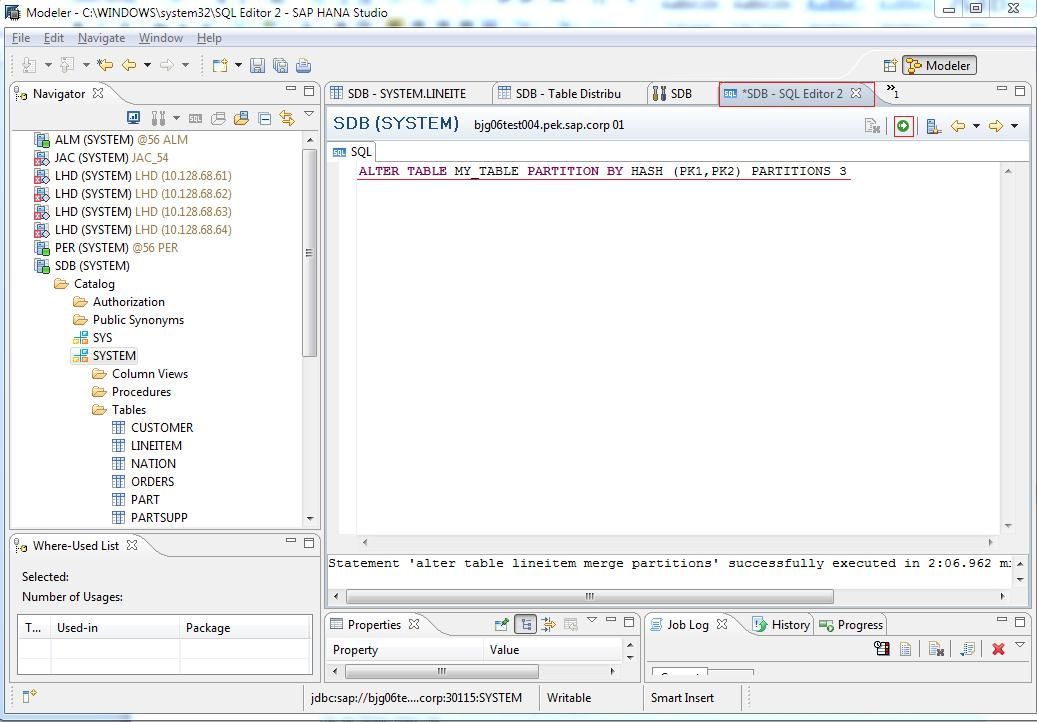The height and width of the screenshot is (722, 1037).
Task: Click inside the SQL statement editor text
Action: [x=602, y=171]
